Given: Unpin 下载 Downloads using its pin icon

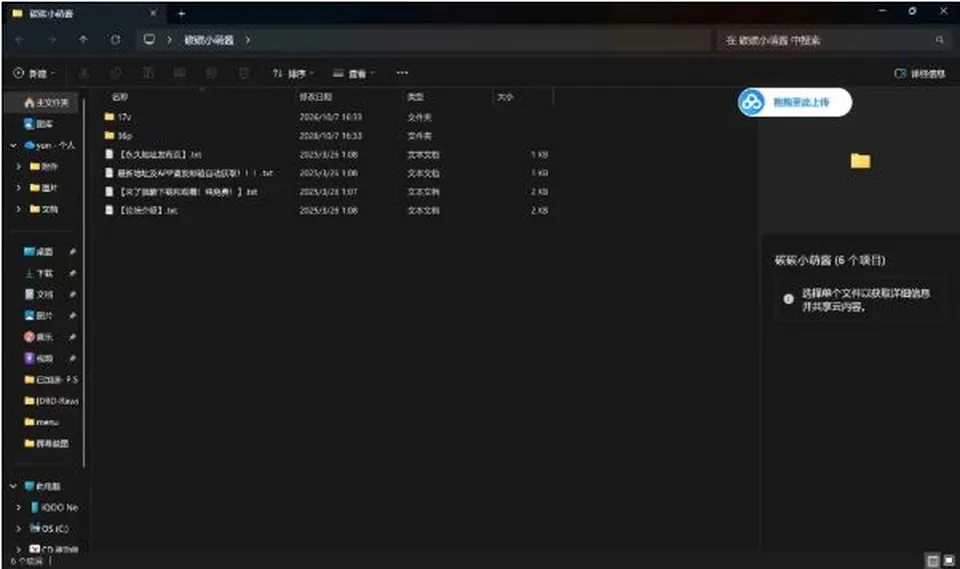Looking at the screenshot, I should pos(72,273).
